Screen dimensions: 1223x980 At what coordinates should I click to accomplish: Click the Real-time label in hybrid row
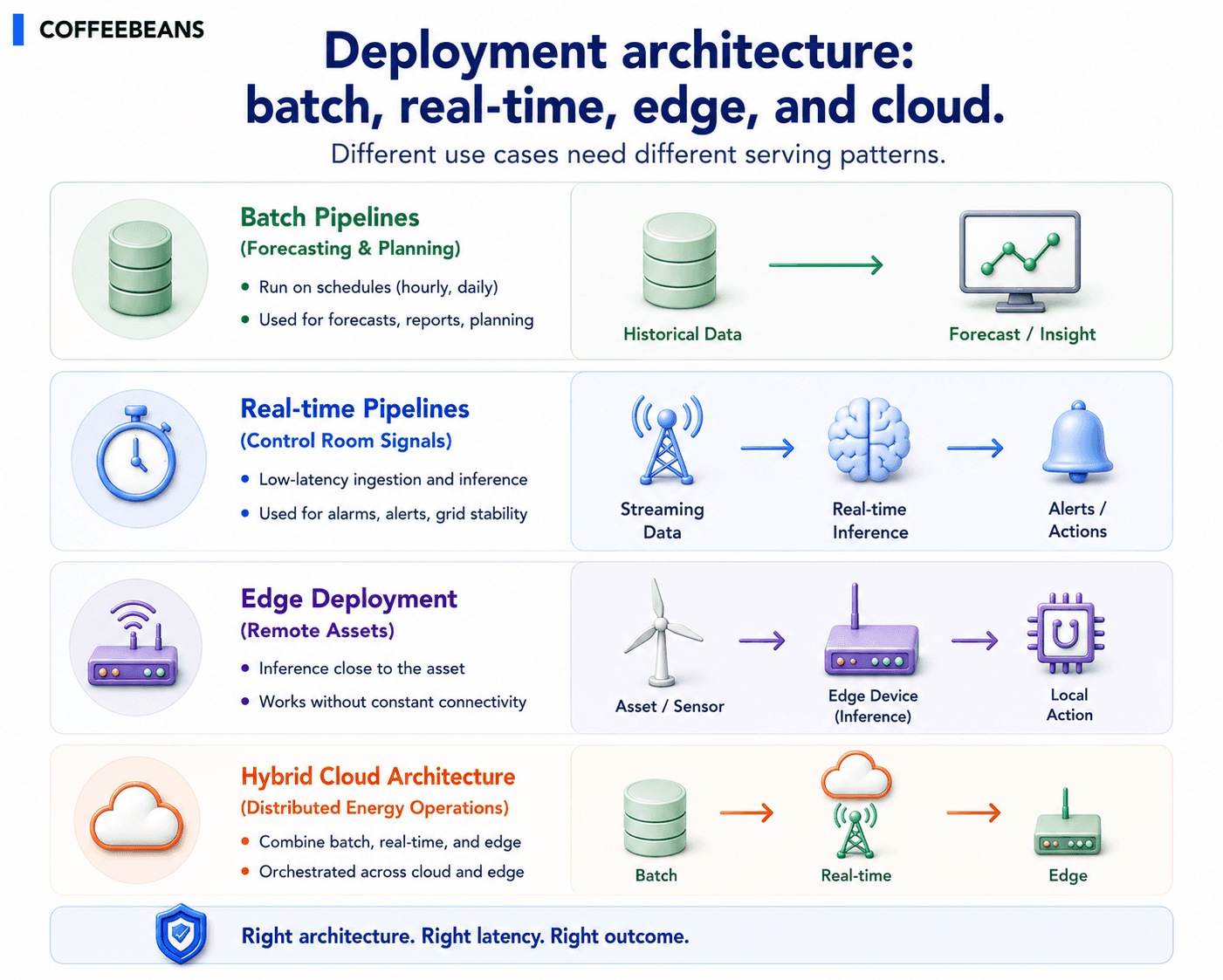[855, 875]
